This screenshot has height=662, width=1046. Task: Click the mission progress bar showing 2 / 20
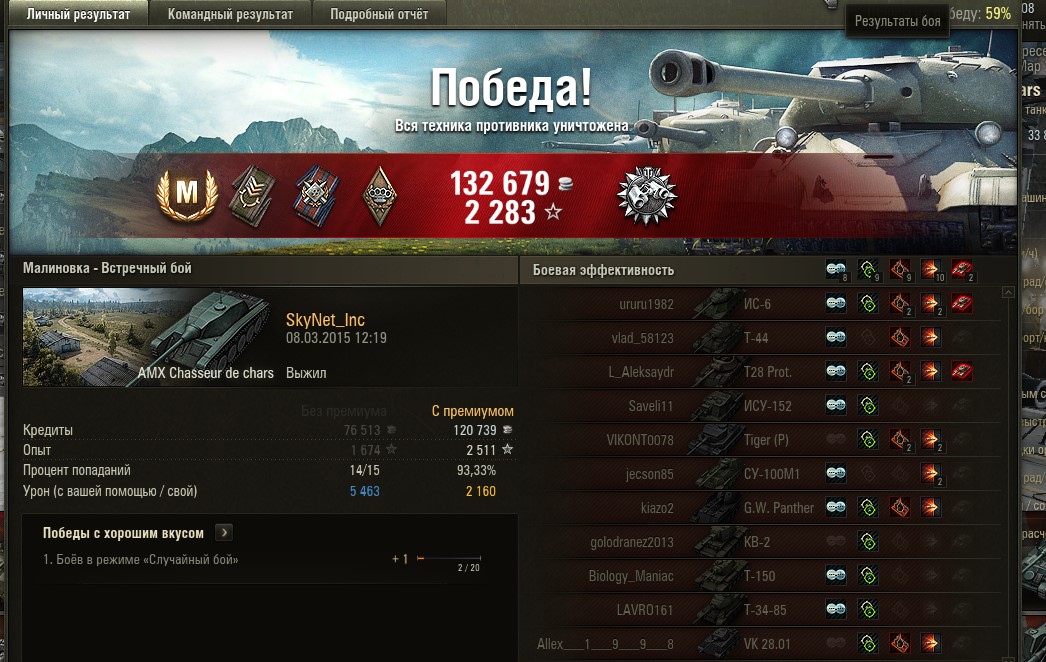[448, 558]
